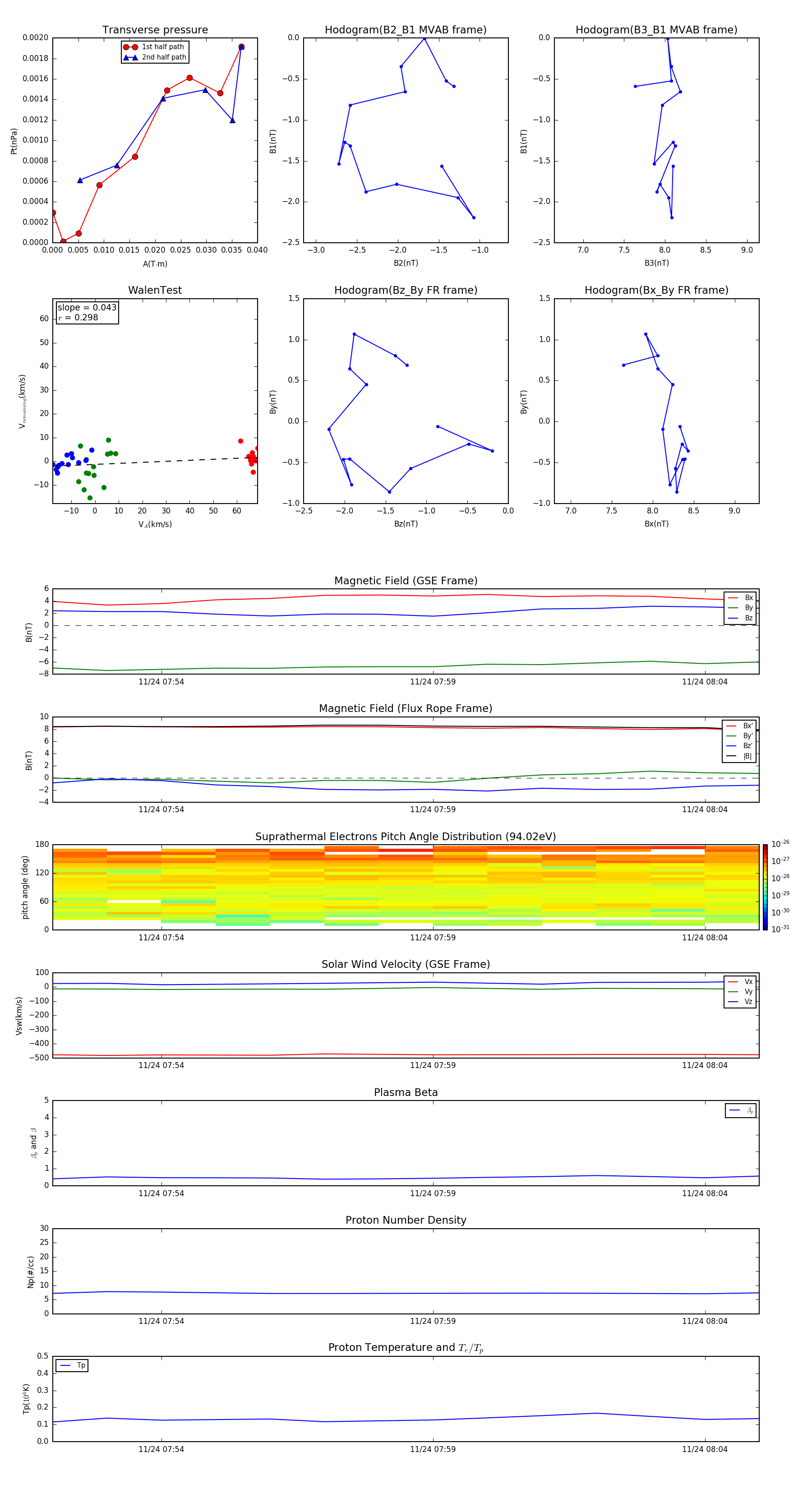Click the 'Solar Wind Velocity (GSE Frame)' title
Screen dimensions: 812x1489
[x=406, y=965]
